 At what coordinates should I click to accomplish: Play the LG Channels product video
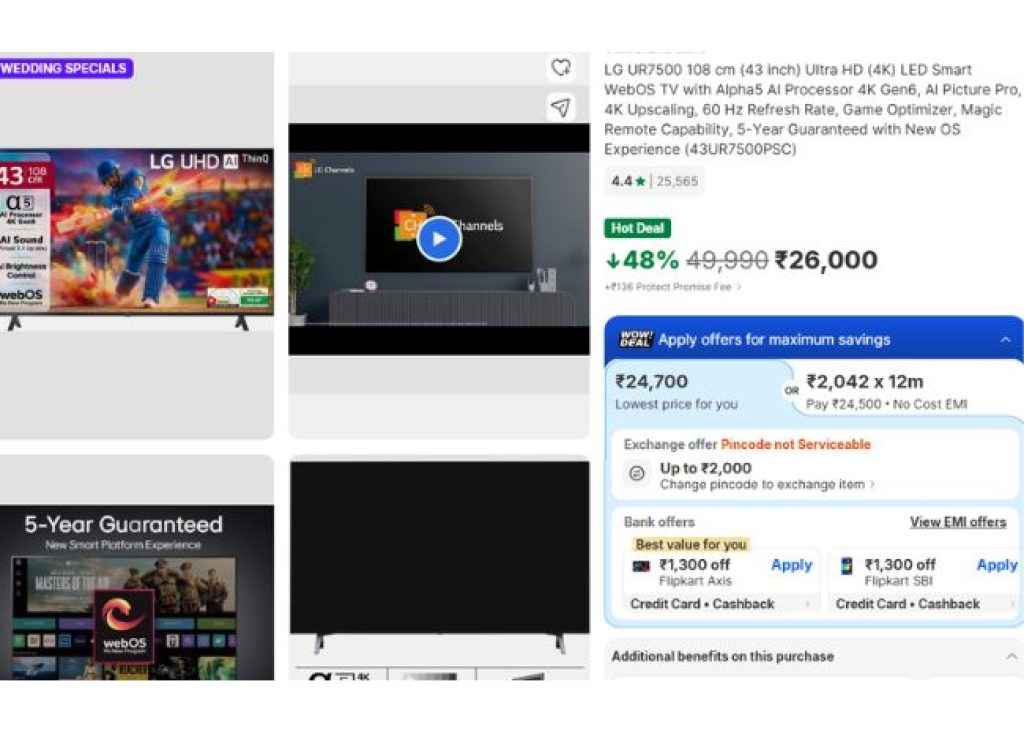point(438,238)
